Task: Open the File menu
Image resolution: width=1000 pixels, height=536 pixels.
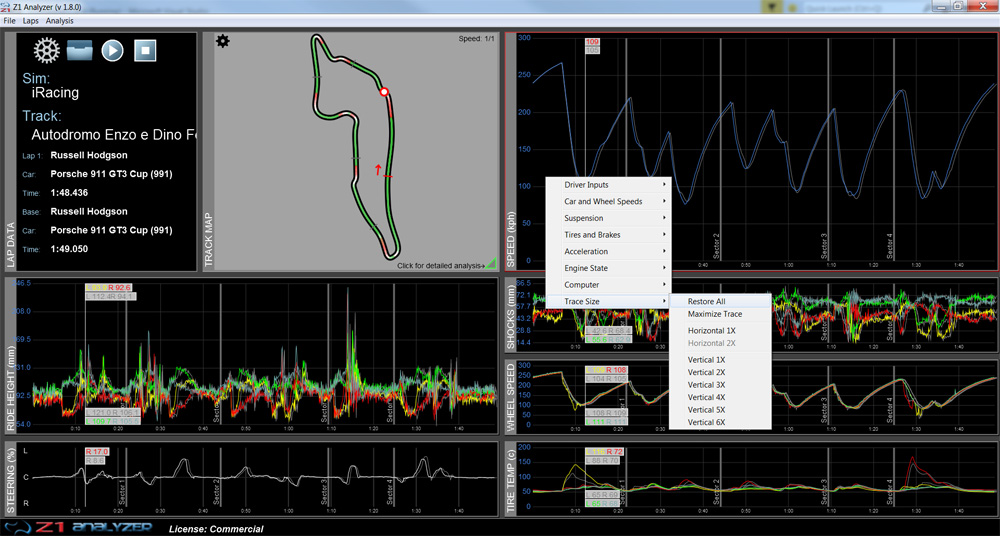Action: (10, 20)
